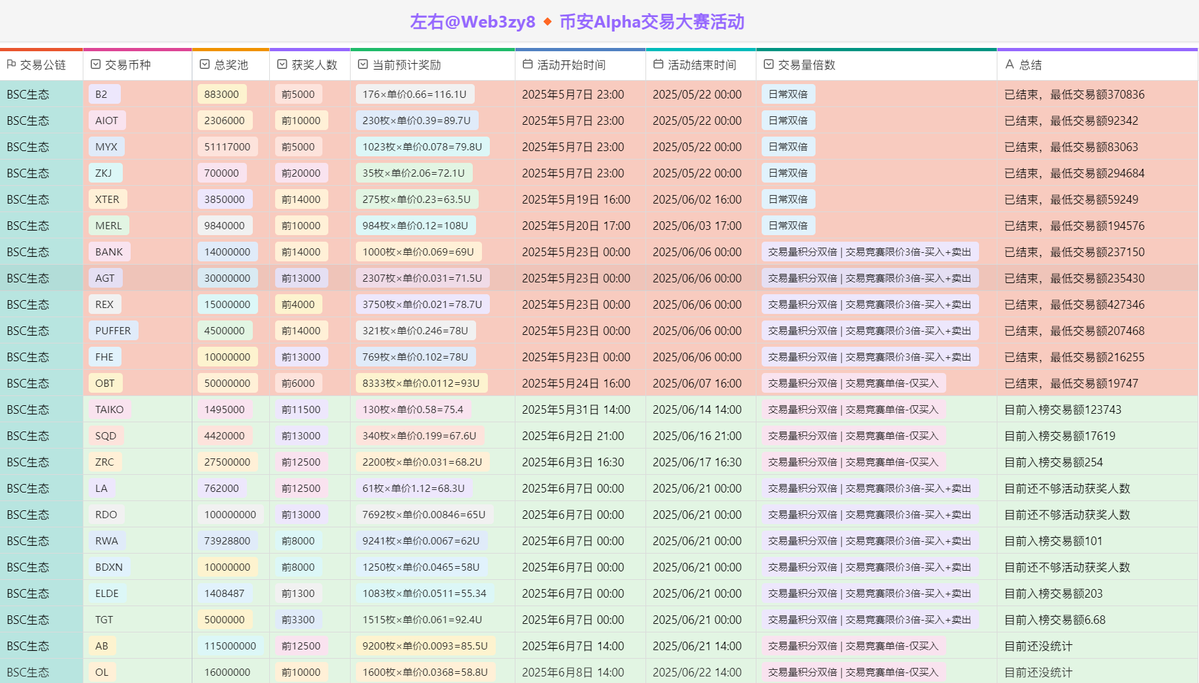This screenshot has width=1199, height=683.
Task: Select the TGT coin tag
Action: click(x=104, y=620)
